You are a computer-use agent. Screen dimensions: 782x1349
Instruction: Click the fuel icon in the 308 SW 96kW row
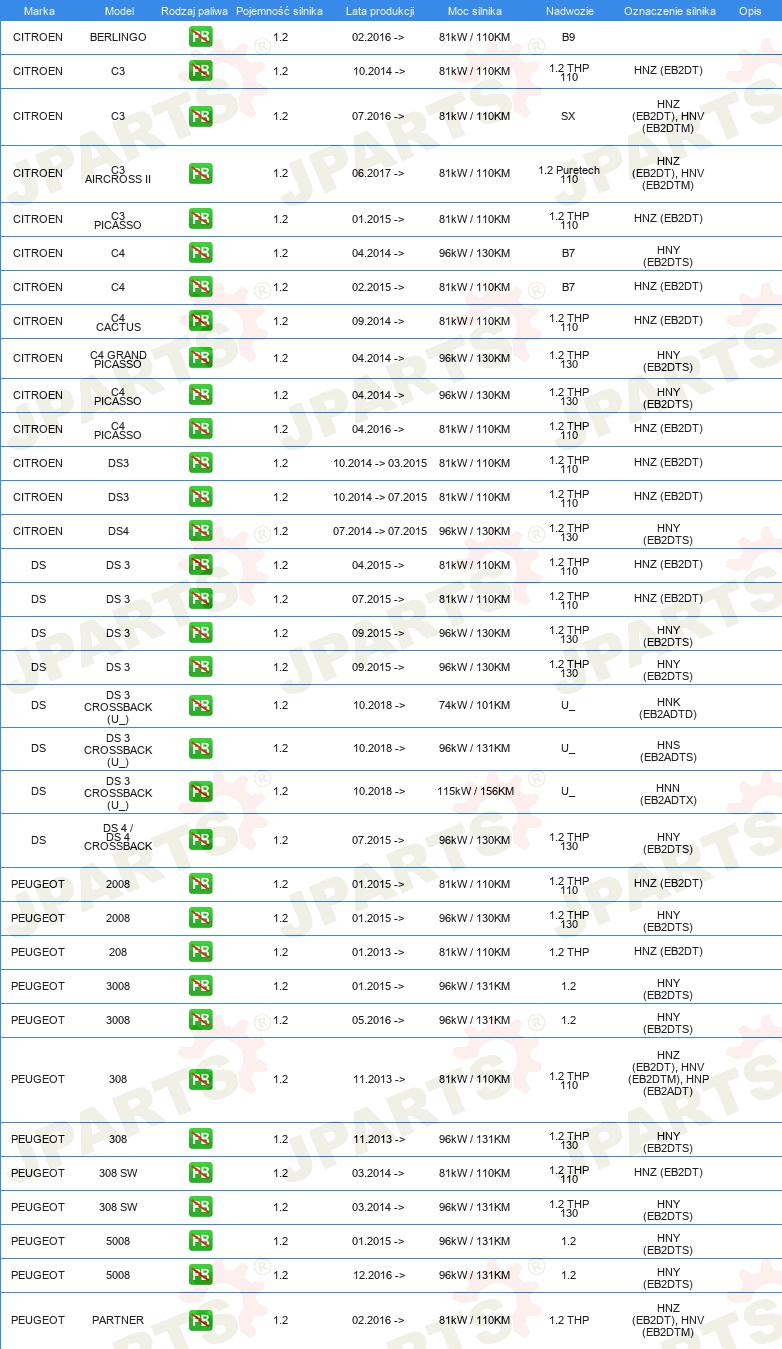point(200,1208)
